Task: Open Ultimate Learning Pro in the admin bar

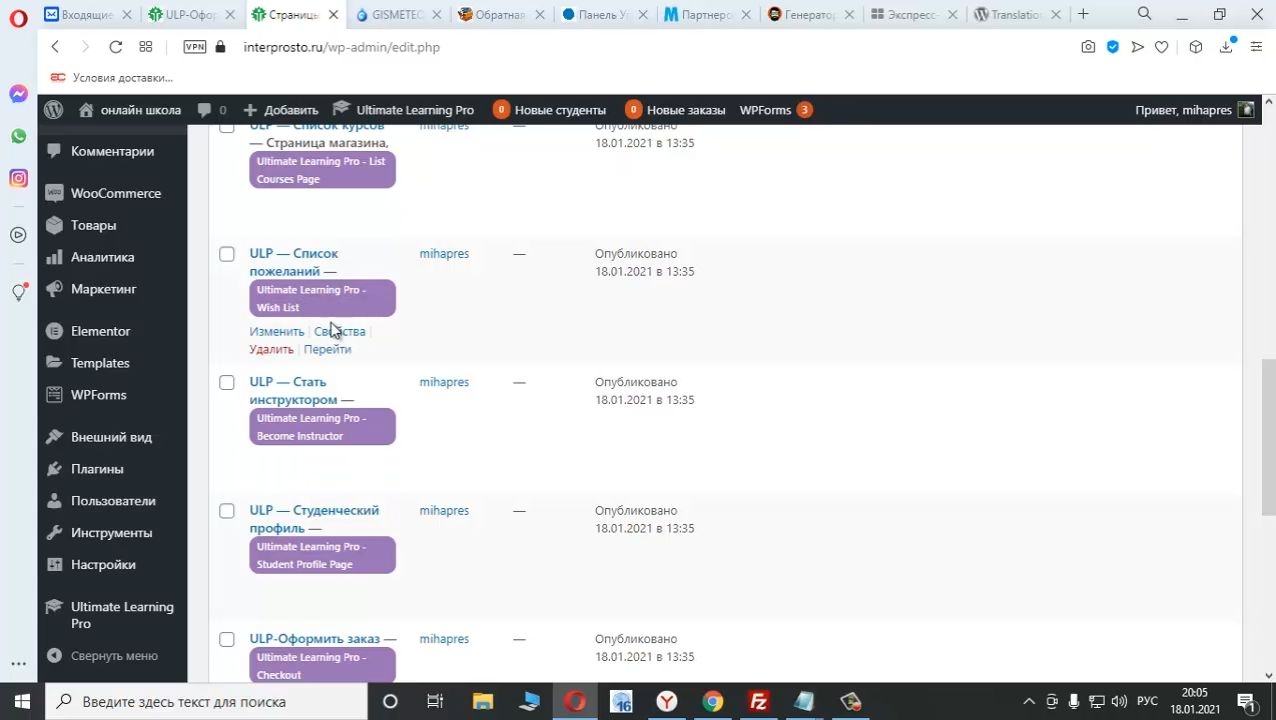Action: tap(403, 110)
